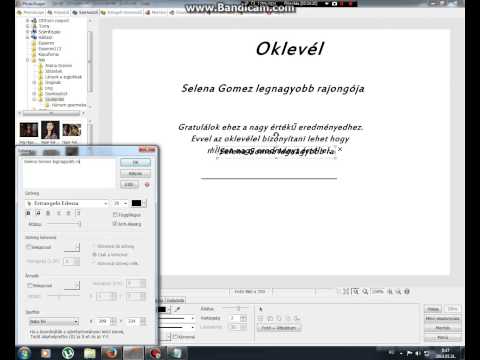The image size is (480, 360).
Task: Click the fit-to-window icon left of 1:1
Action: click(346, 292)
